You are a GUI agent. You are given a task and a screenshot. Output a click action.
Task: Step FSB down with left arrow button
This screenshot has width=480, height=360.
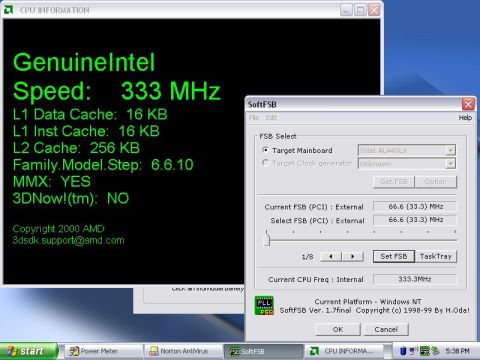tap(331, 257)
